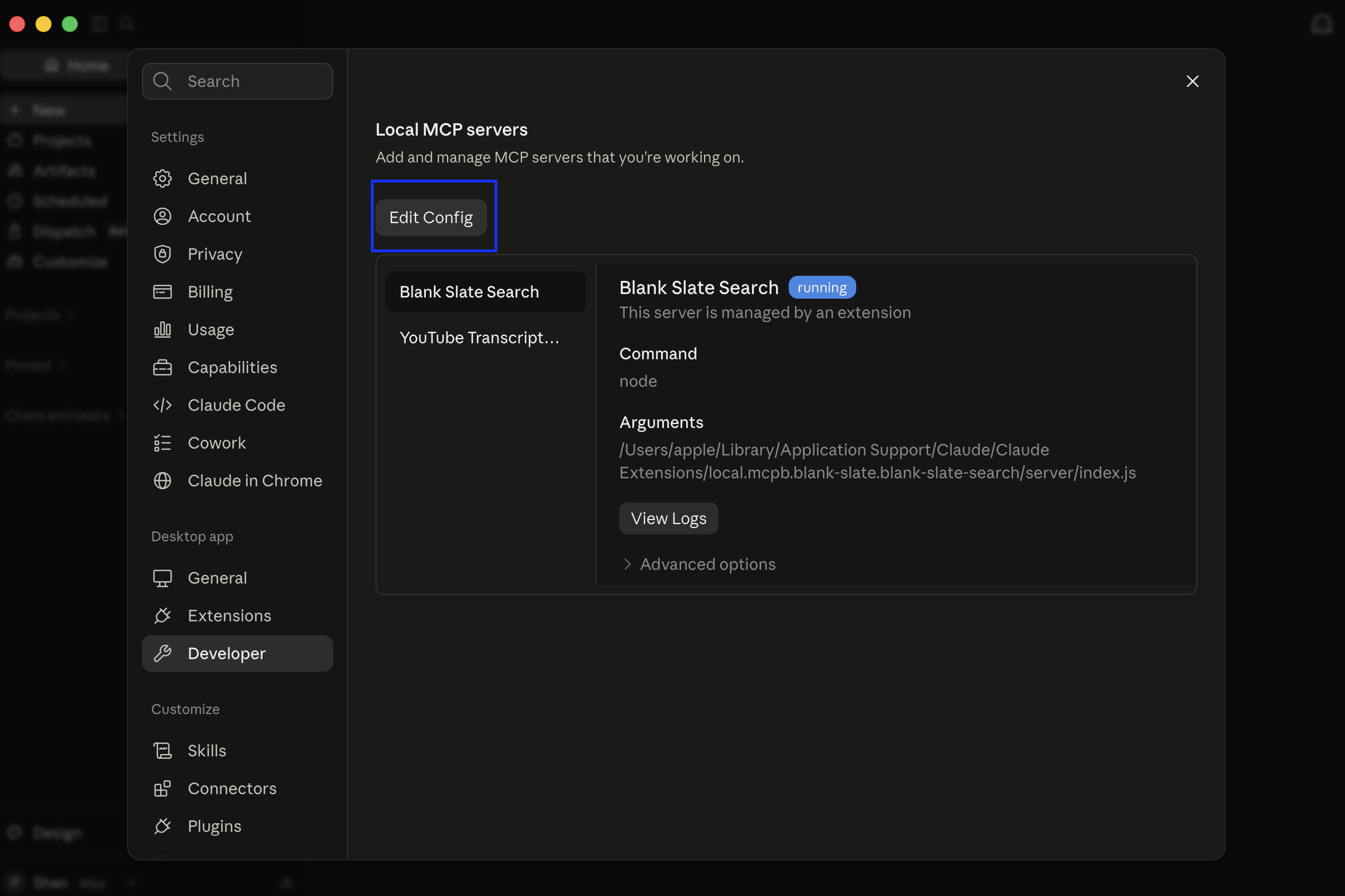Click the Extensions plug icon
Viewport: 1345px width, 896px height.
coord(163,616)
